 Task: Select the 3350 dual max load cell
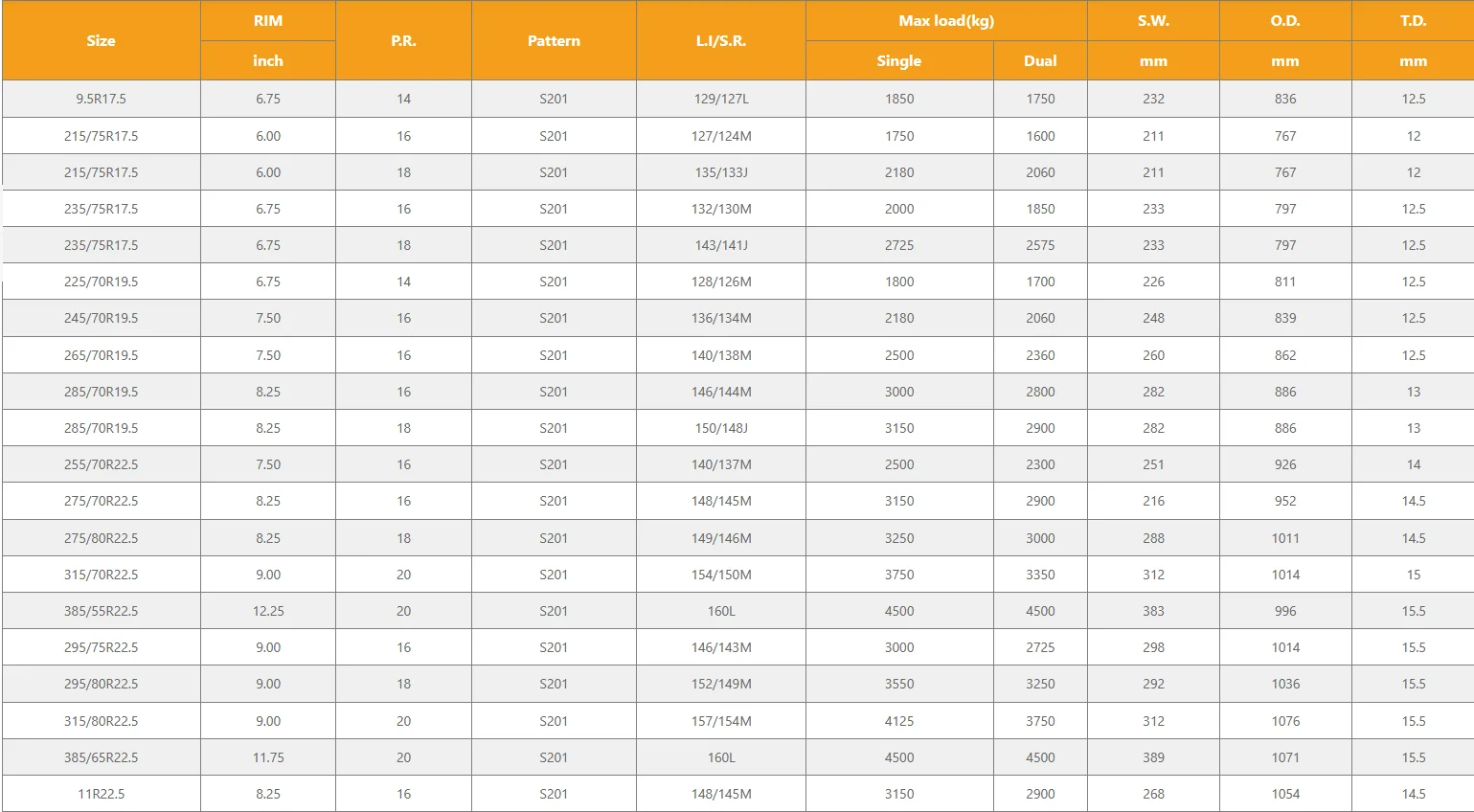[x=1040, y=575]
